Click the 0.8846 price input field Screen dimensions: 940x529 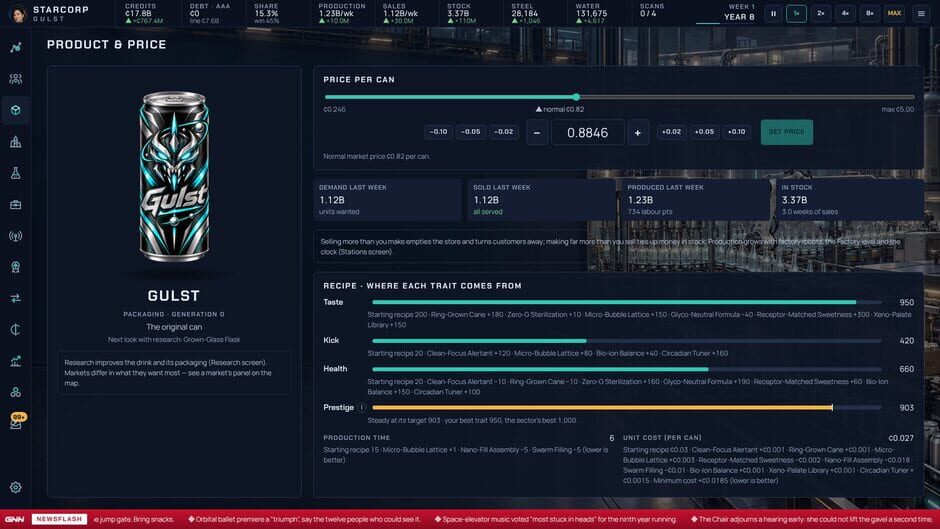point(588,133)
